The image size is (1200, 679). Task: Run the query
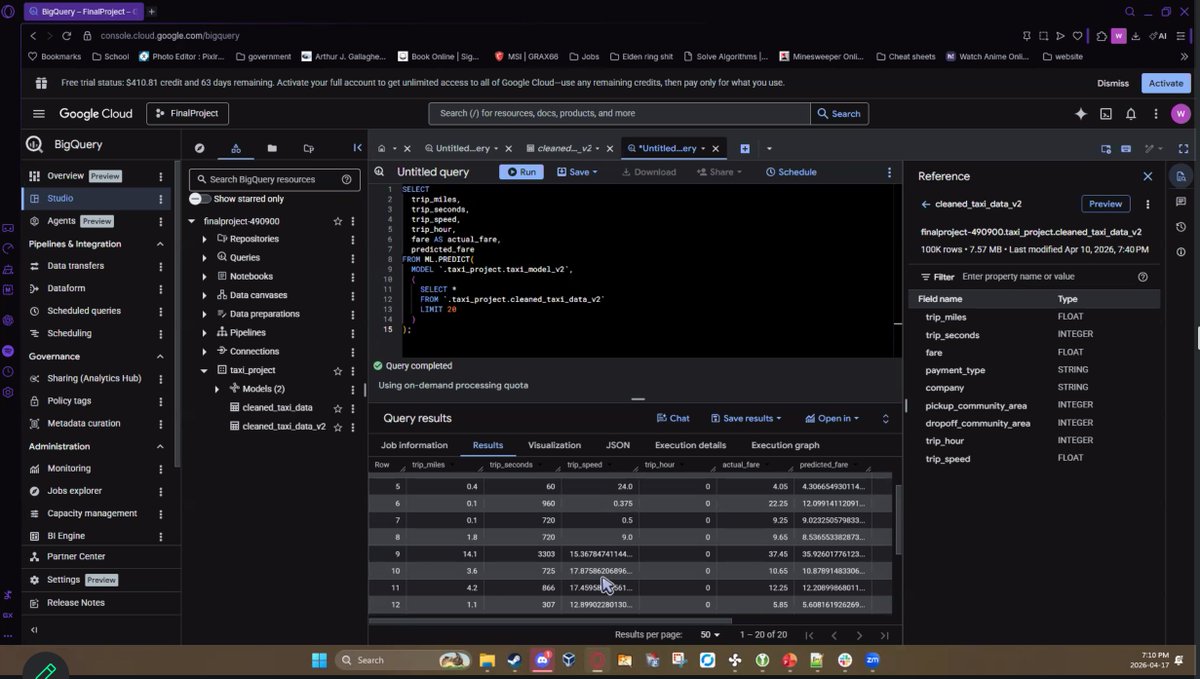522,172
